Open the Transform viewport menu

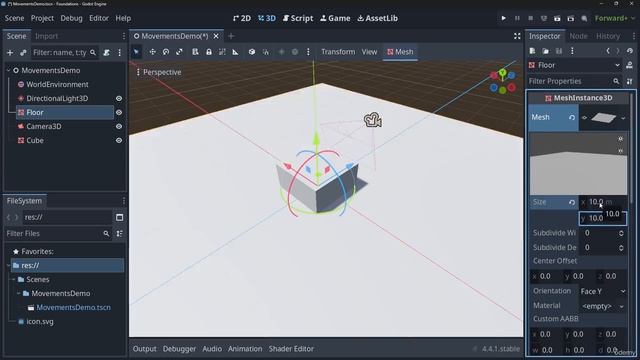[338, 52]
